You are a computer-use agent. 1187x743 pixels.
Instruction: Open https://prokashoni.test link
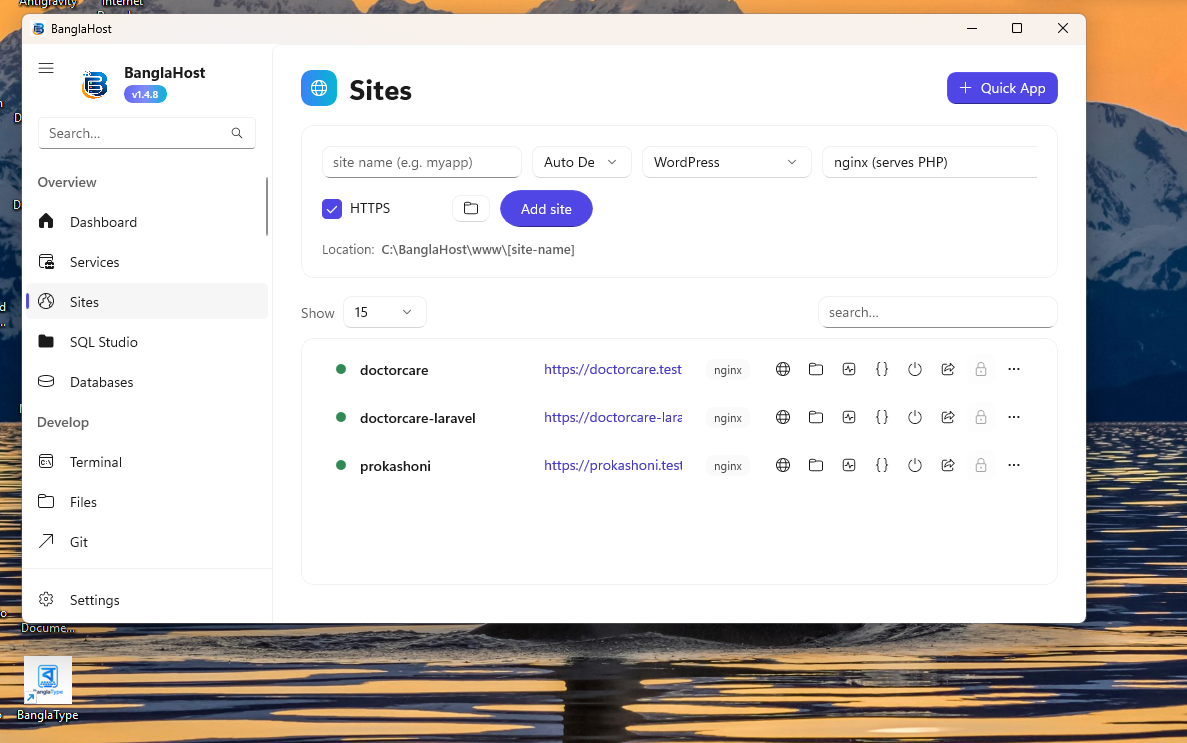(x=612, y=465)
